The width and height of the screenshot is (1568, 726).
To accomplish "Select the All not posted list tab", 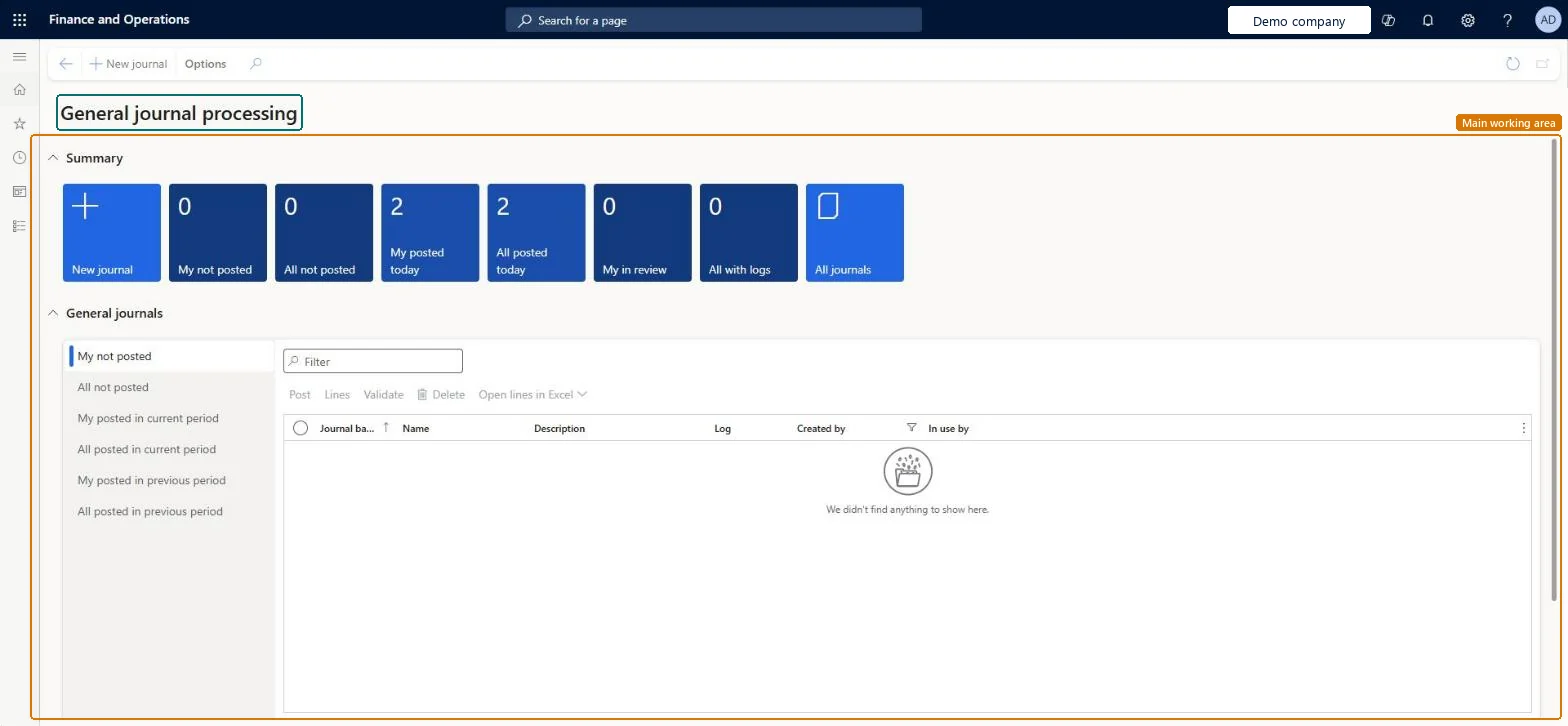I will pos(169,388).
